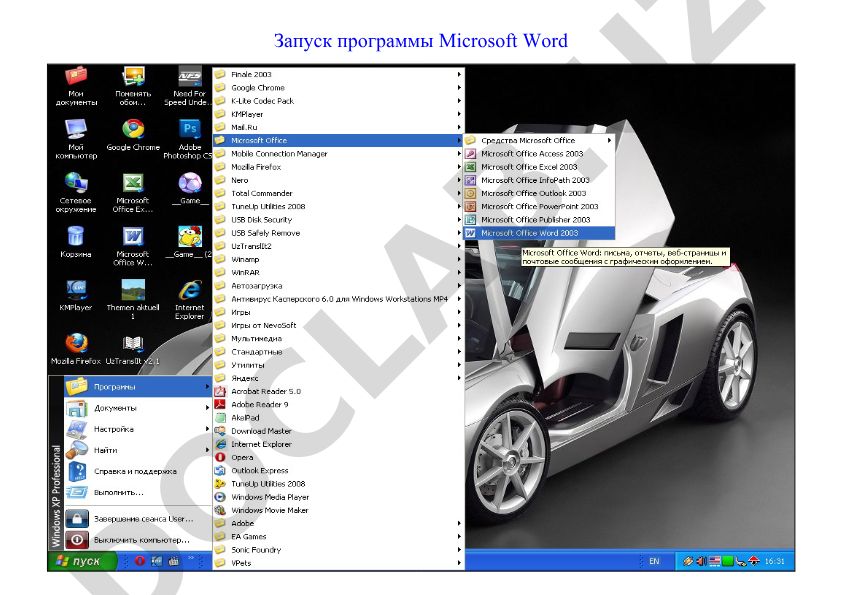Launch Mozilla Firefox desktop shortcut
The height and width of the screenshot is (595, 841).
(76, 349)
